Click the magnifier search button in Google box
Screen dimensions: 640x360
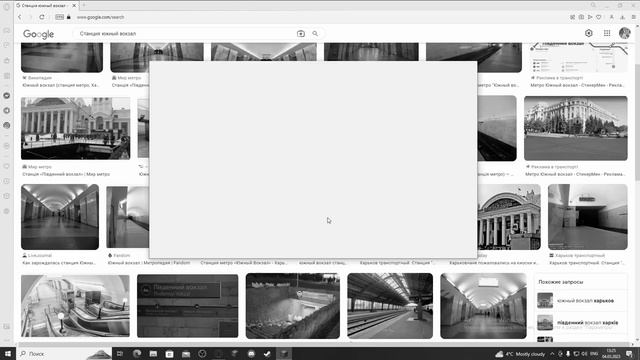315,34
